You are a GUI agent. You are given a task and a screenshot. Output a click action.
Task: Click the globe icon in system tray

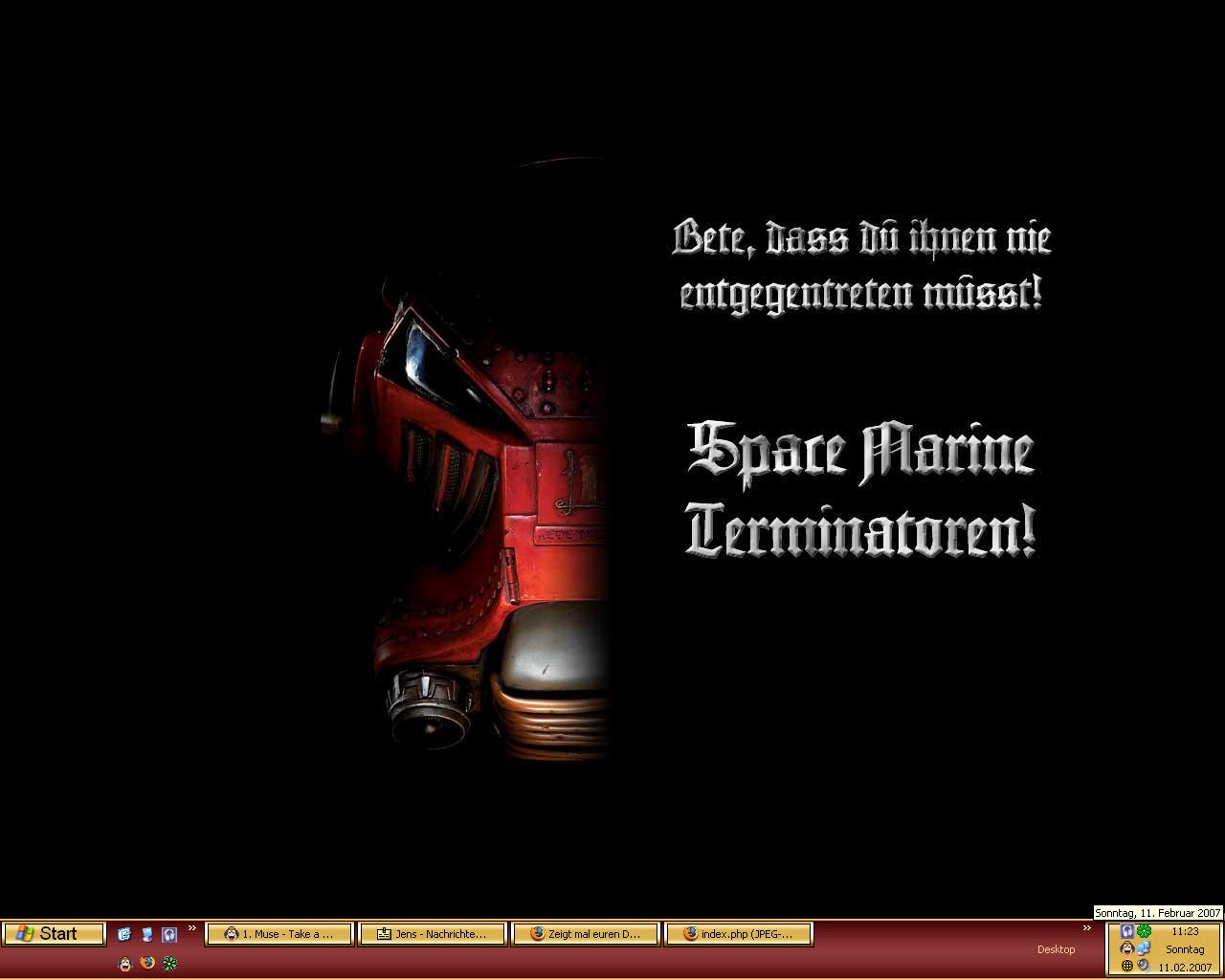click(x=1127, y=966)
